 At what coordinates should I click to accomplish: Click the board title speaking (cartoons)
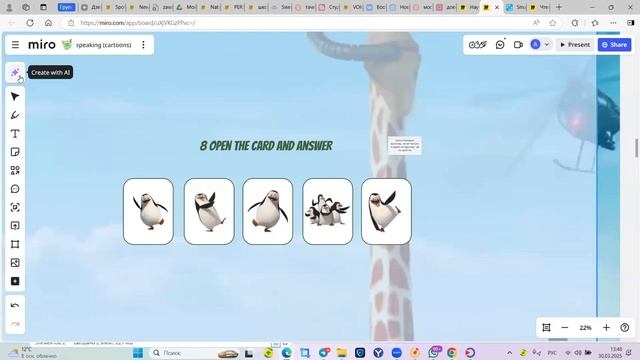tap(103, 45)
